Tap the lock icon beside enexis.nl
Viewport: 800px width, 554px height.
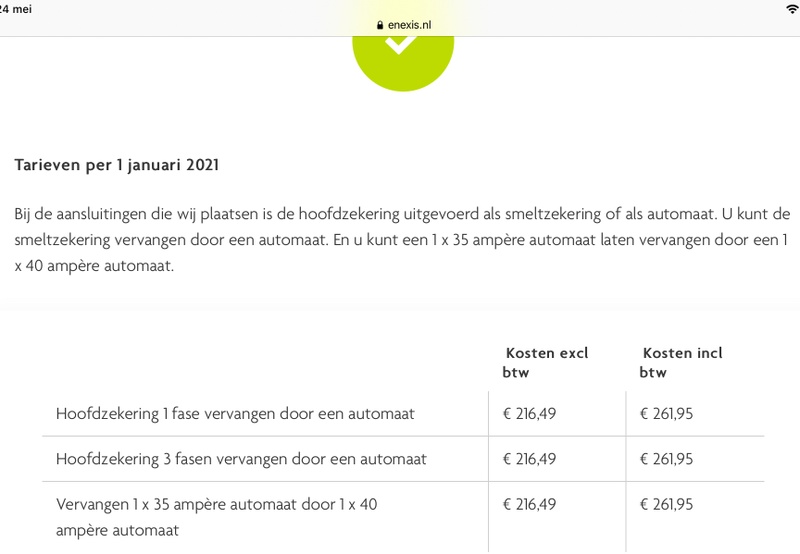click(380, 25)
